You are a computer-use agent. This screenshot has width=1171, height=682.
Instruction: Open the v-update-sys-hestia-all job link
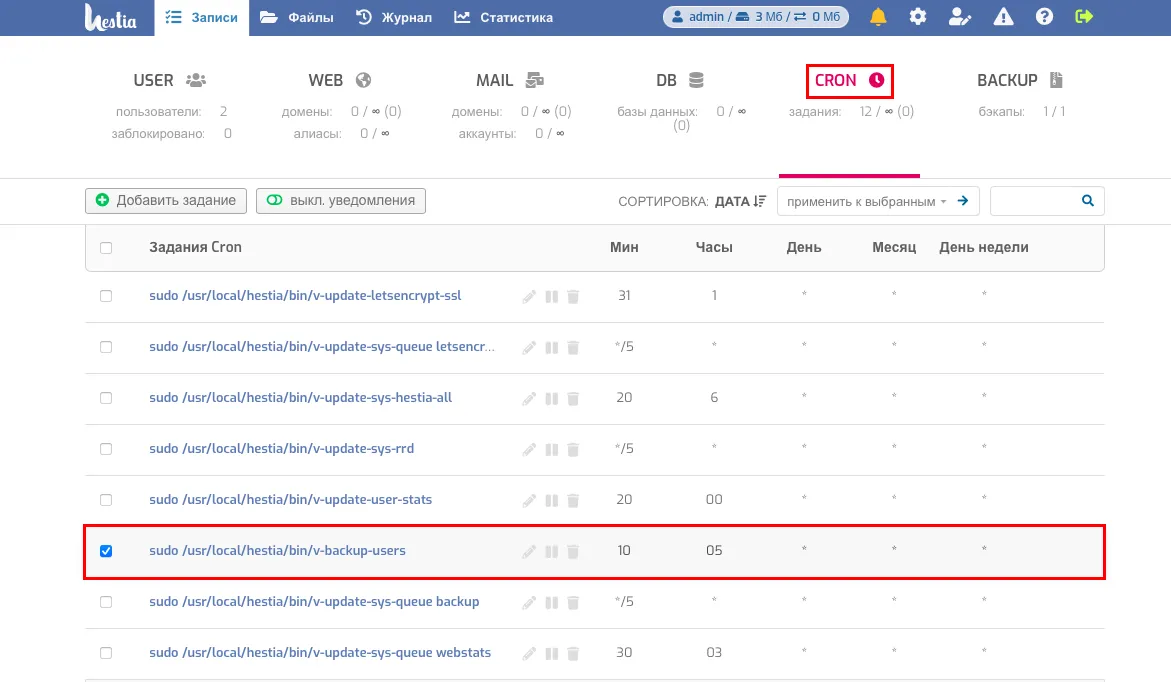point(300,398)
